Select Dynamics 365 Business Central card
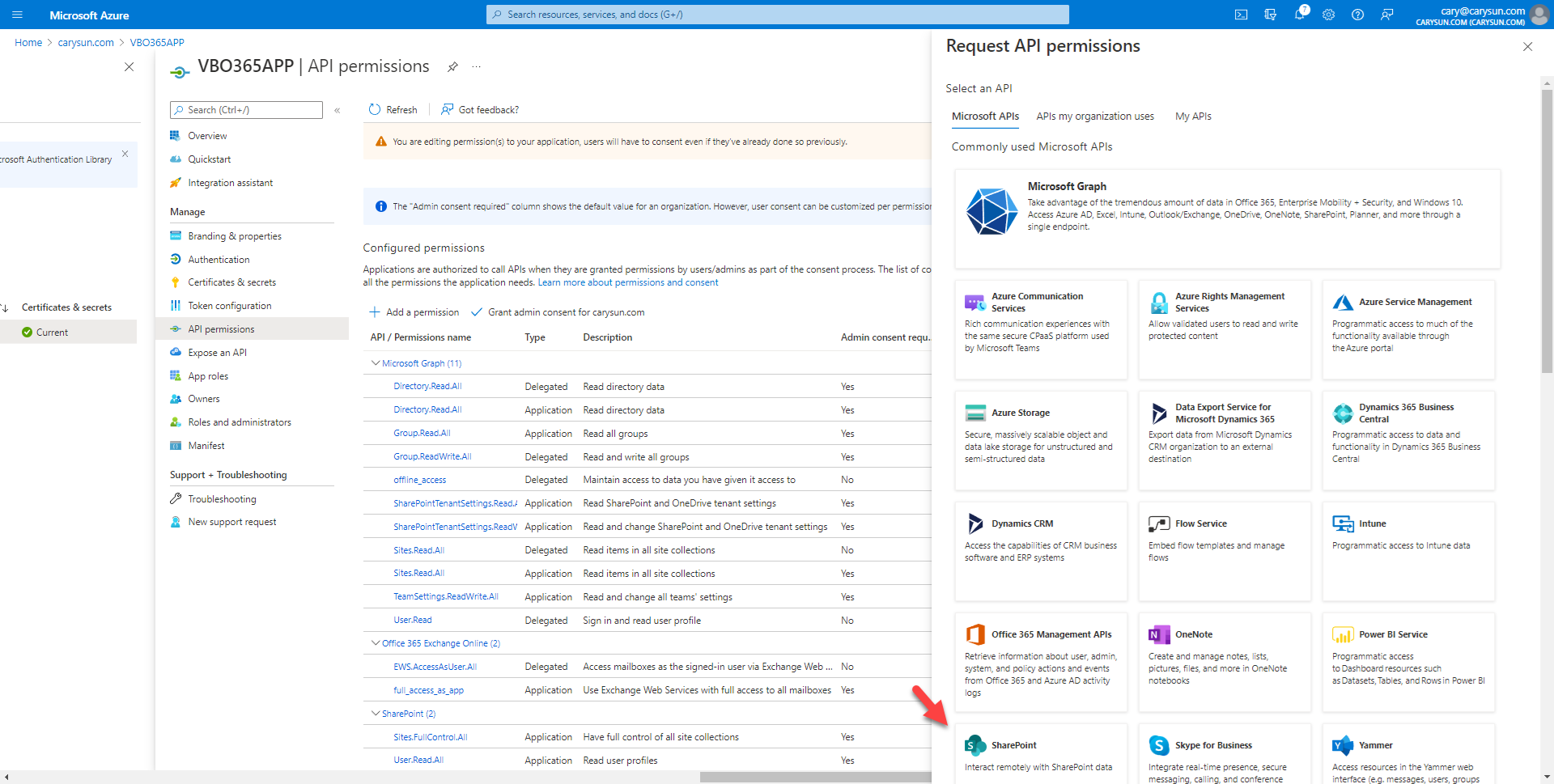Screen dimensions: 1554x784 point(1408,440)
